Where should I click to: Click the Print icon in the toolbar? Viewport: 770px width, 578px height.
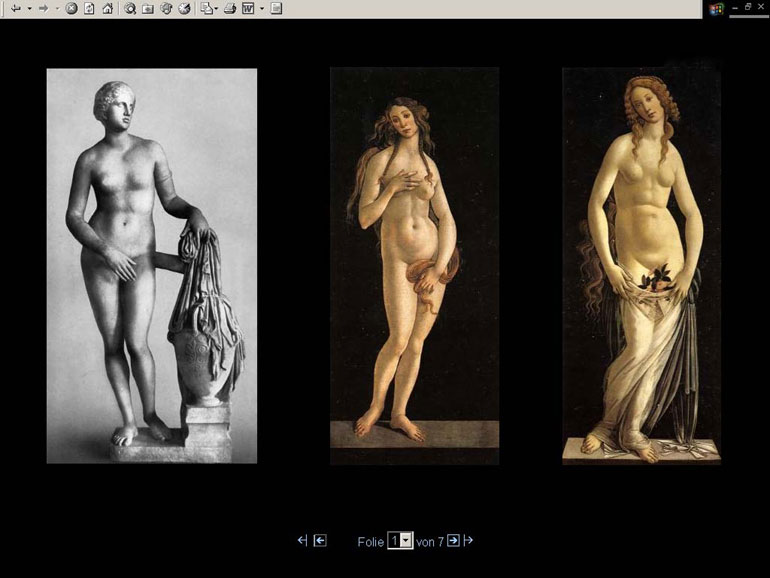(x=229, y=8)
